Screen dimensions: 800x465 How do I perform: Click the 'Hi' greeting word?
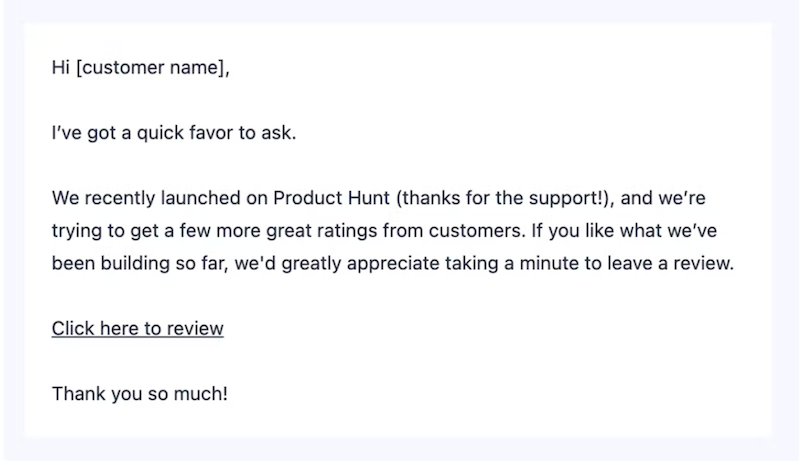point(60,69)
